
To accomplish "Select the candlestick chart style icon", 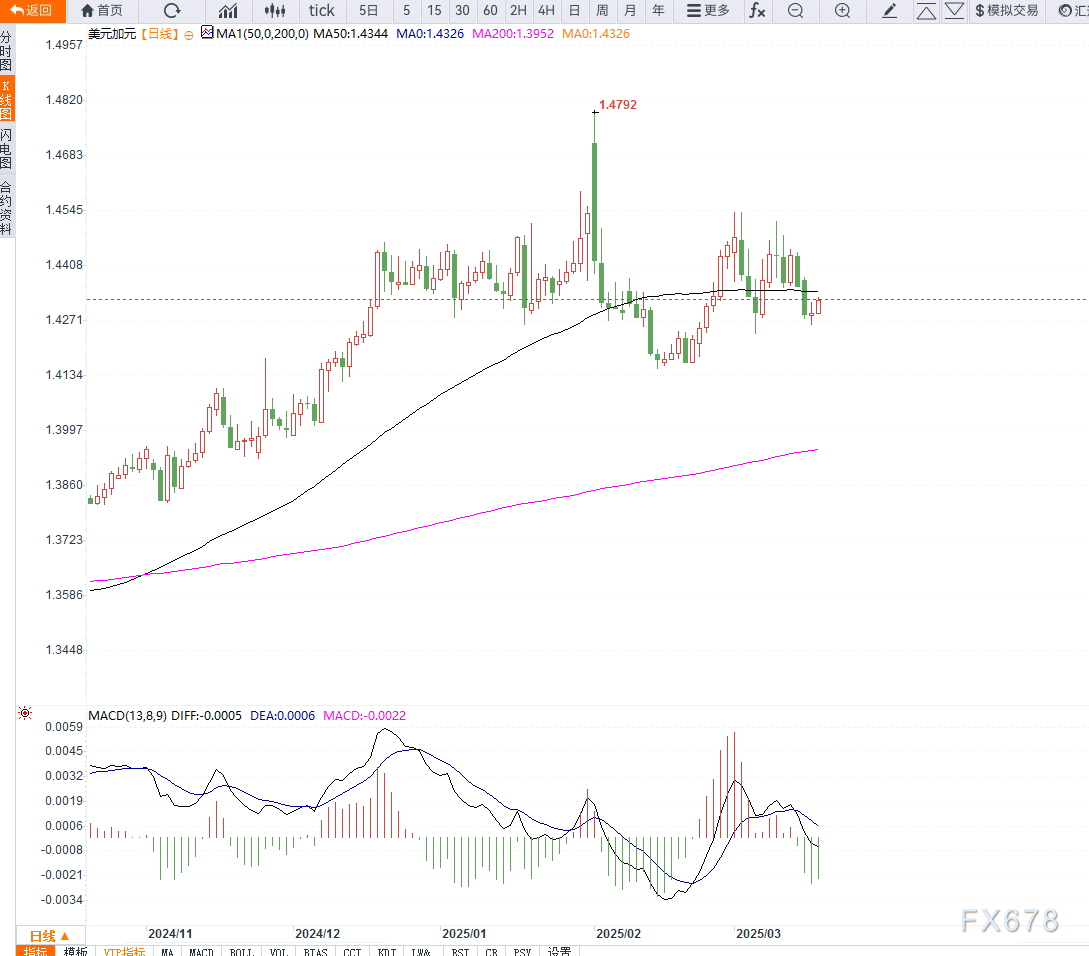I will 275,10.
